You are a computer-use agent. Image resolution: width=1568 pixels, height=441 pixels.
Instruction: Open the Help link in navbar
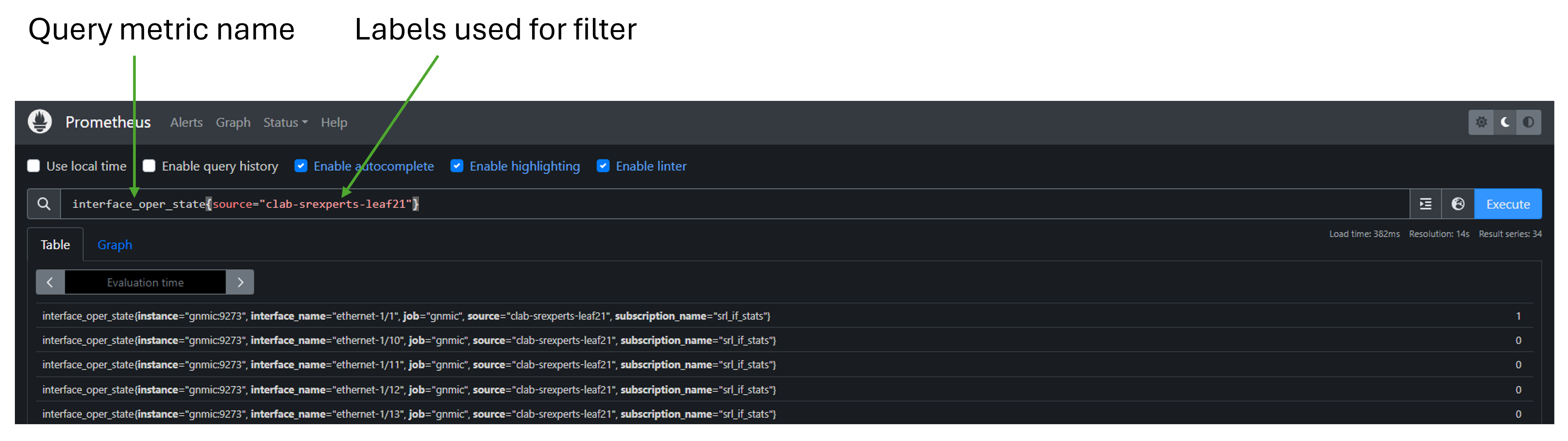pyautogui.click(x=334, y=122)
